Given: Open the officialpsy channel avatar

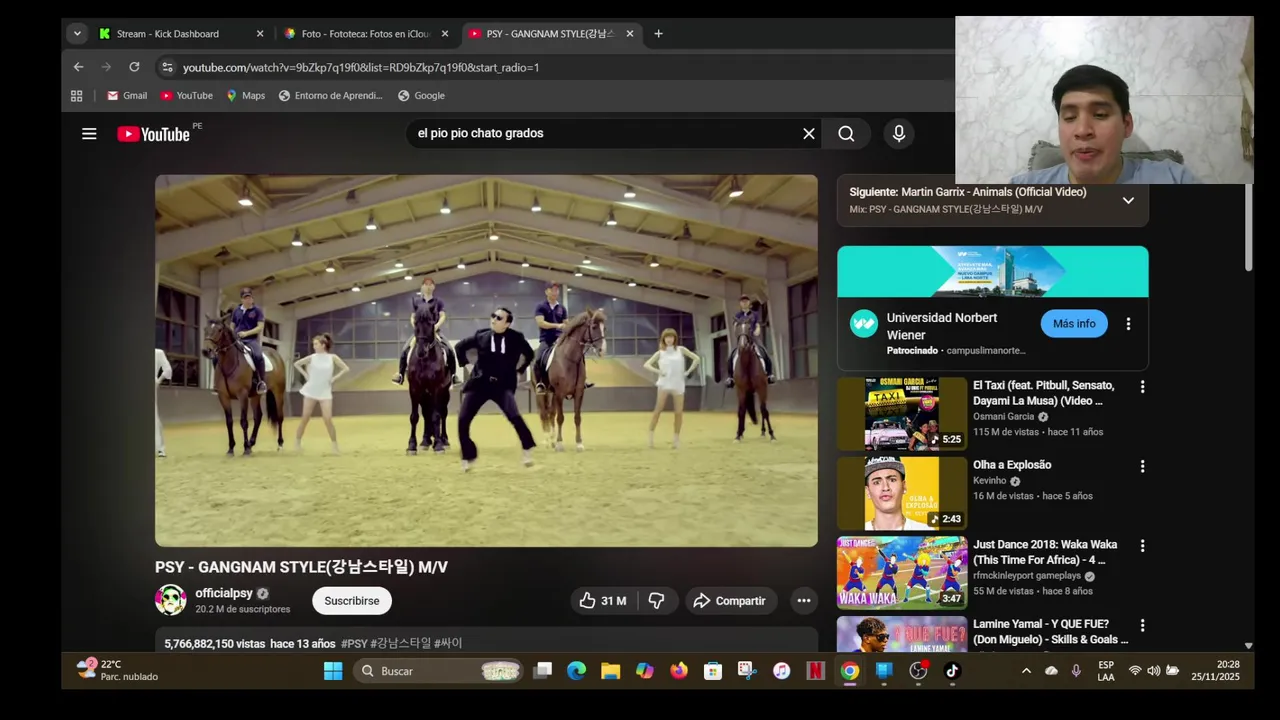Looking at the screenshot, I should tap(171, 600).
